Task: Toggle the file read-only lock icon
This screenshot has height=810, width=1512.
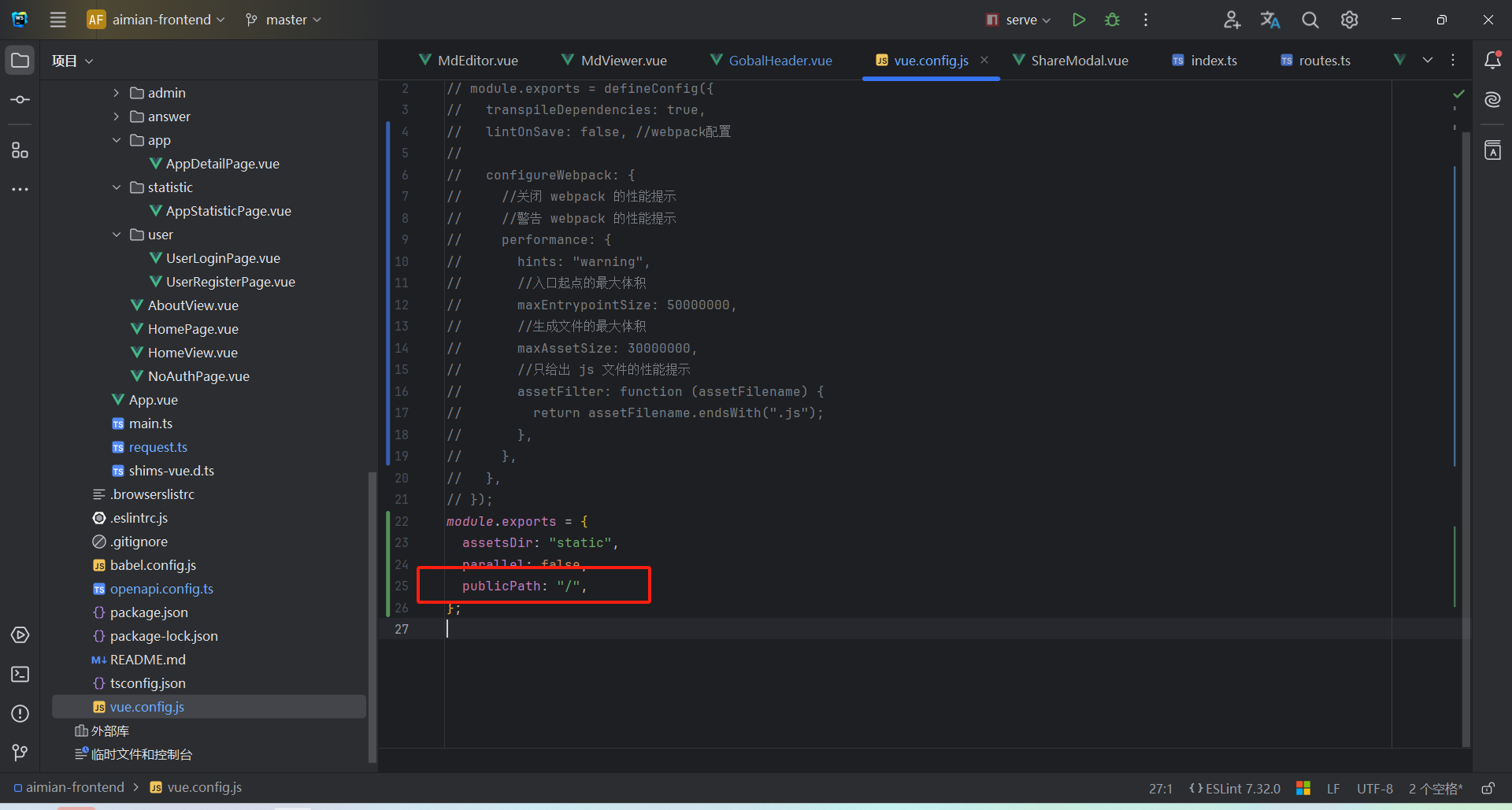Action: click(1488, 788)
